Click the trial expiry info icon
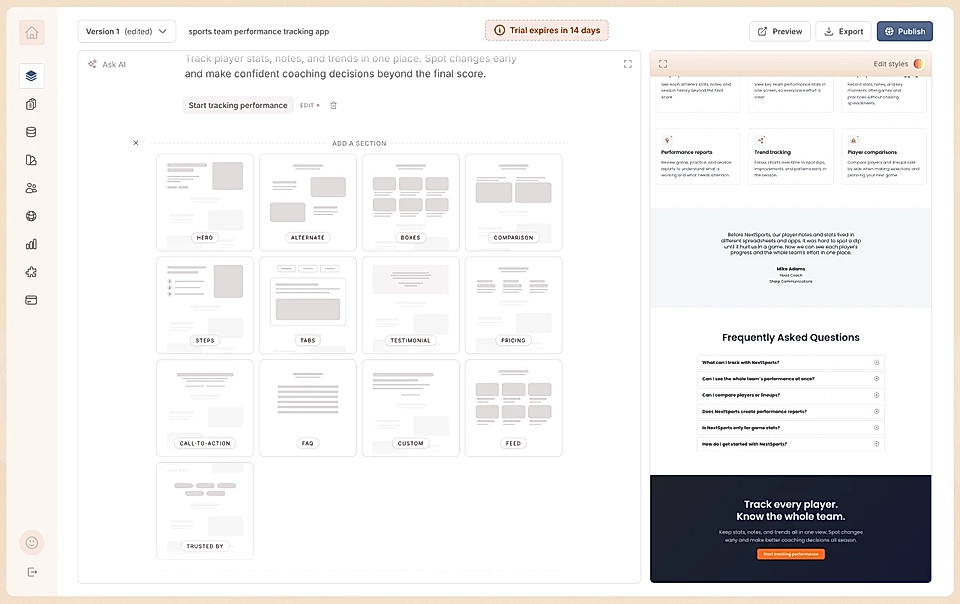Image resolution: width=960 pixels, height=604 pixels. point(500,30)
